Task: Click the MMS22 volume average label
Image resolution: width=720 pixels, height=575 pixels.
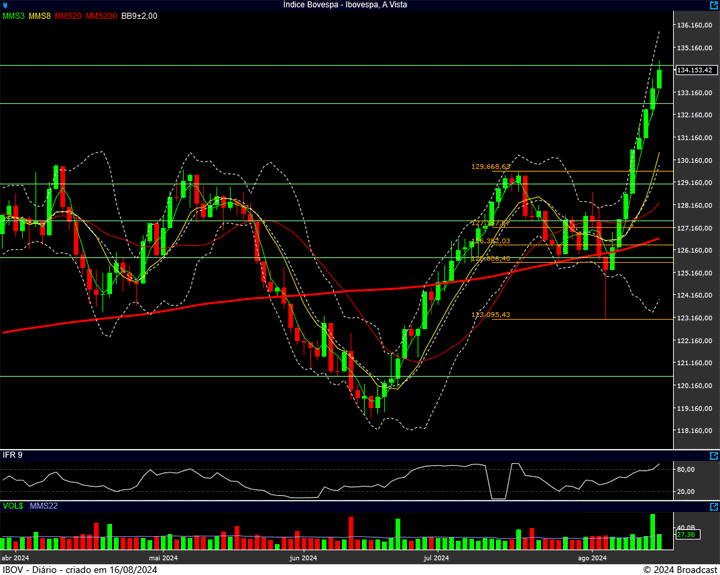Action: click(x=44, y=507)
